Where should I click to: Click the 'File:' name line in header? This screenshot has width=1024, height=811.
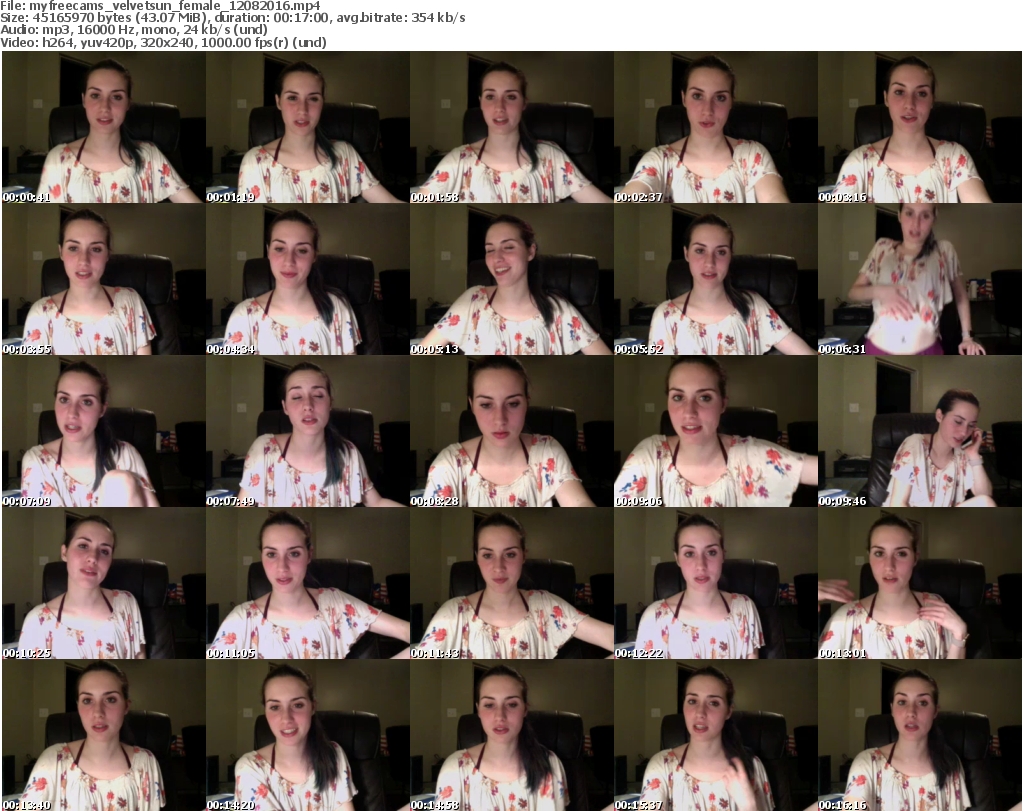[160, 6]
